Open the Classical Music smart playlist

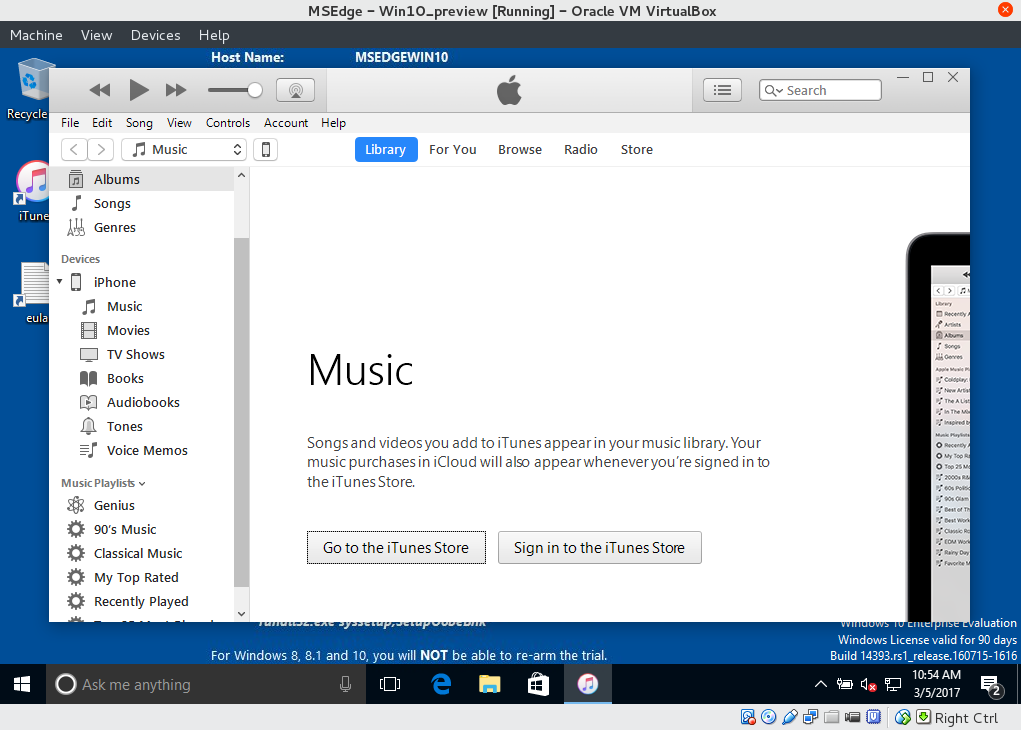coord(142,554)
